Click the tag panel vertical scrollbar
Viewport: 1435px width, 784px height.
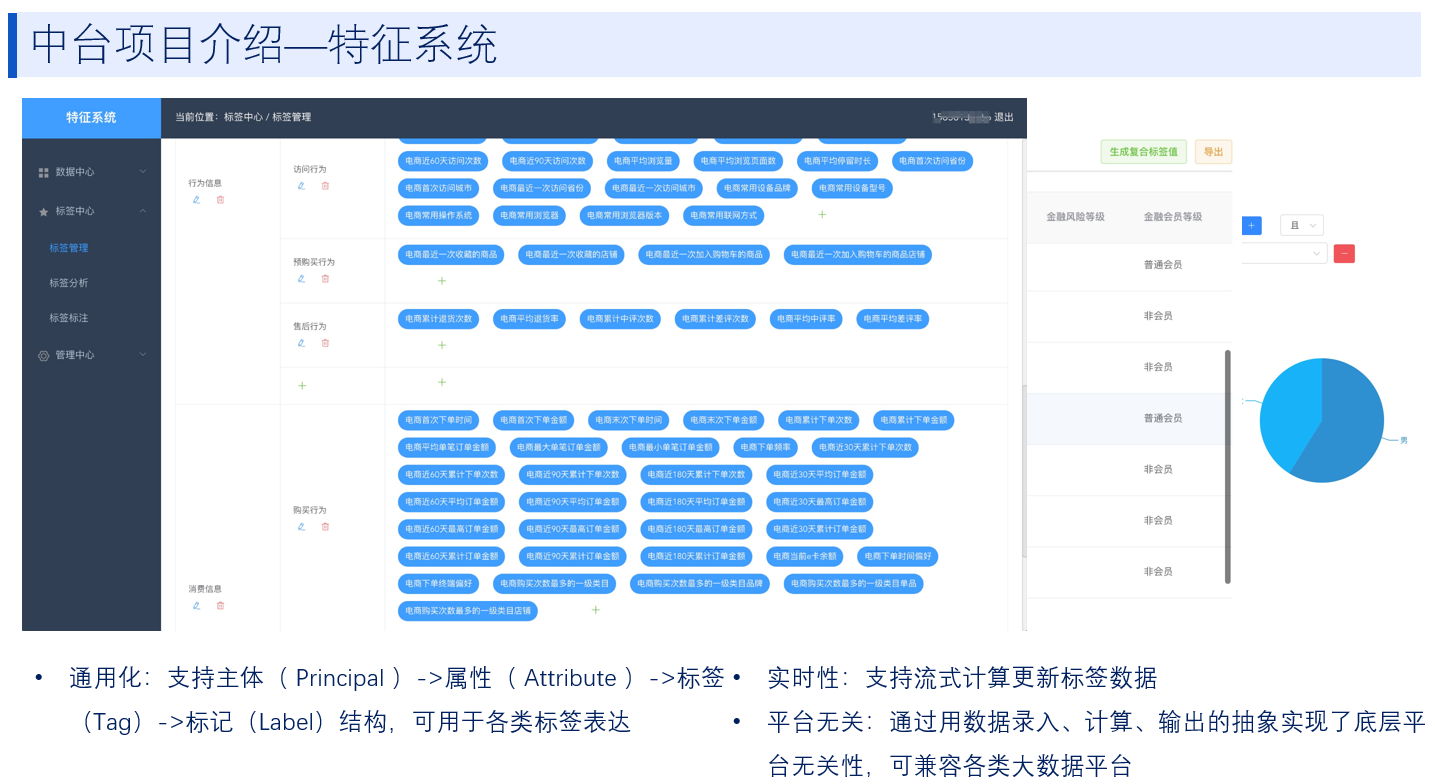click(1023, 470)
